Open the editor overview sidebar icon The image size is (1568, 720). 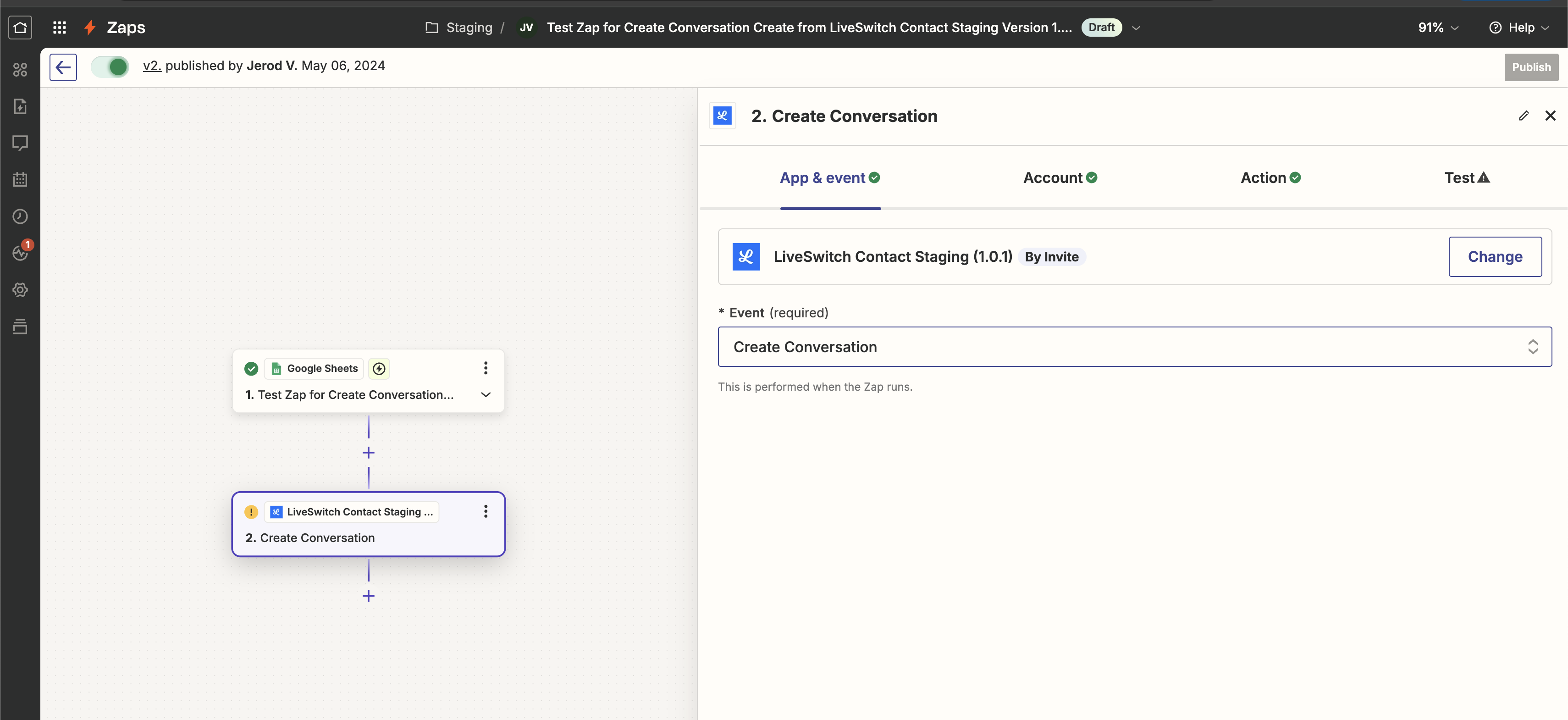(x=20, y=70)
